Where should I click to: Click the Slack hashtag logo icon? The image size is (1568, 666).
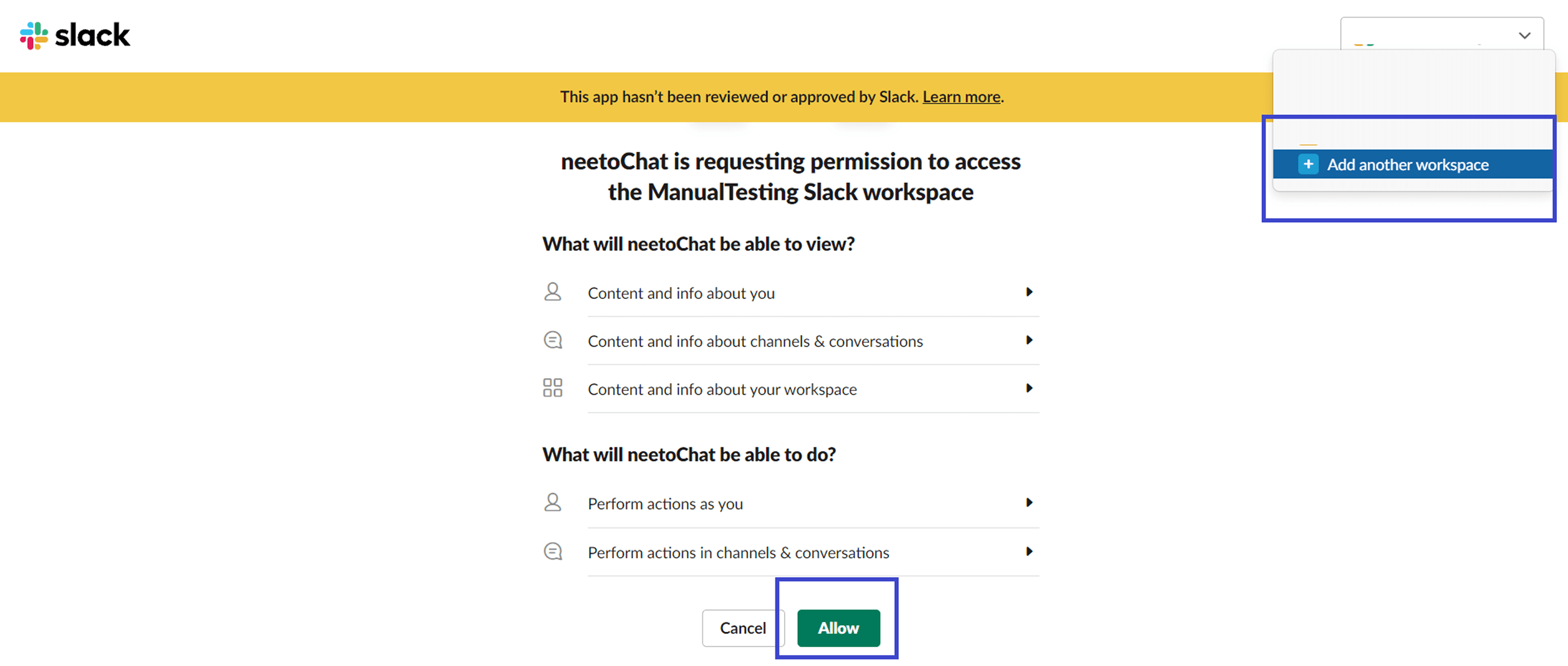coord(34,35)
